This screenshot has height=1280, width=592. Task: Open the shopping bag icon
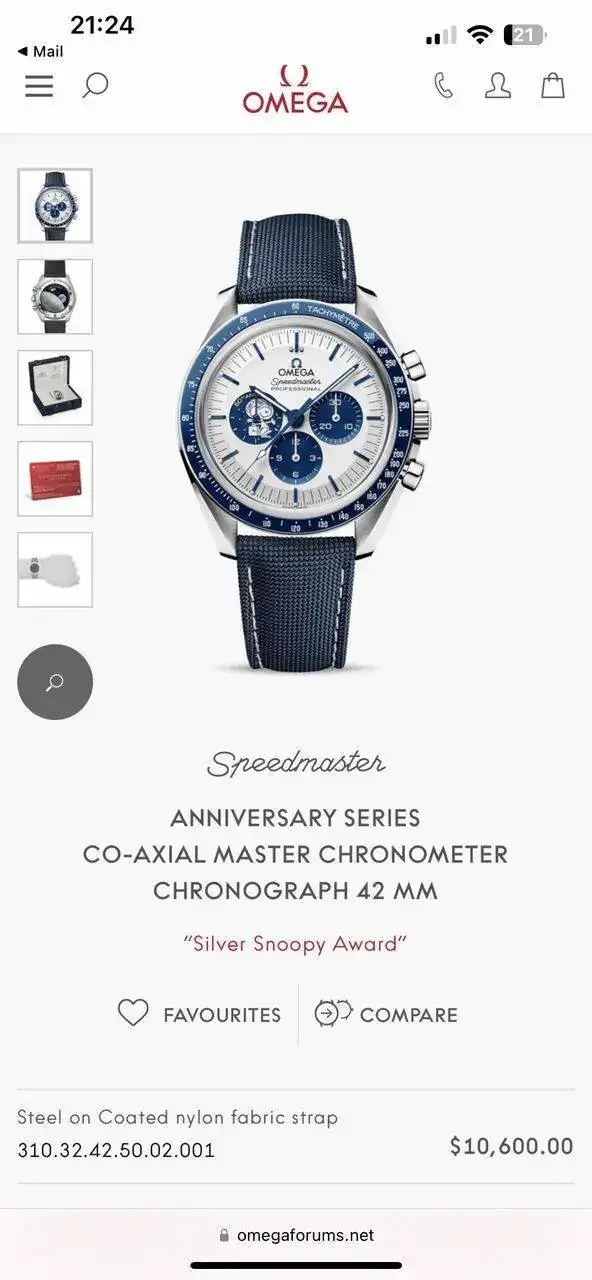(x=553, y=86)
